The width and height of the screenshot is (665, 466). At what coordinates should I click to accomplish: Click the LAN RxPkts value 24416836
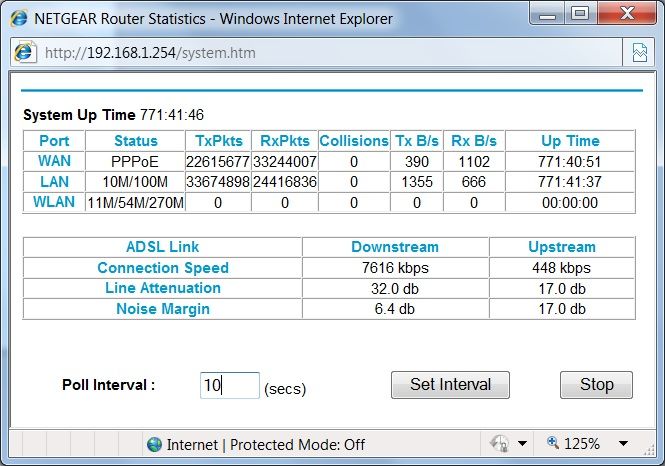pyautogui.click(x=285, y=182)
